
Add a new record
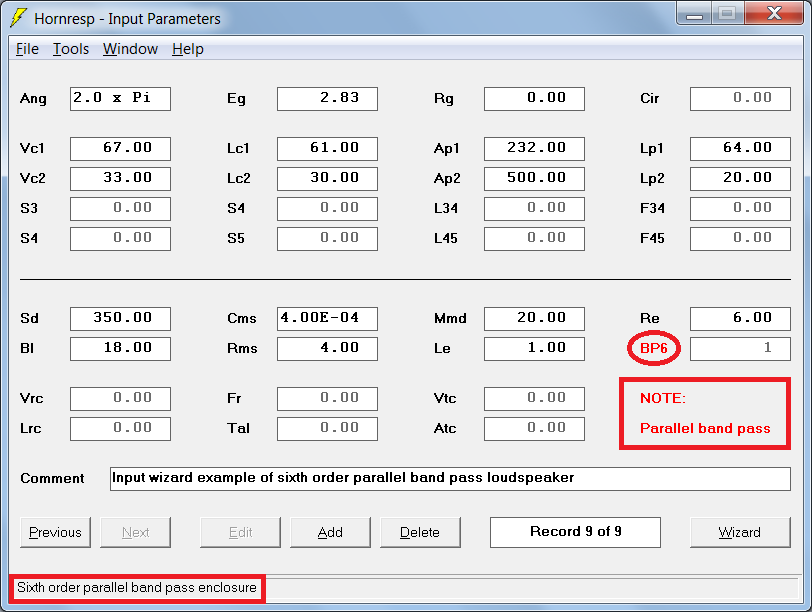tap(330, 532)
